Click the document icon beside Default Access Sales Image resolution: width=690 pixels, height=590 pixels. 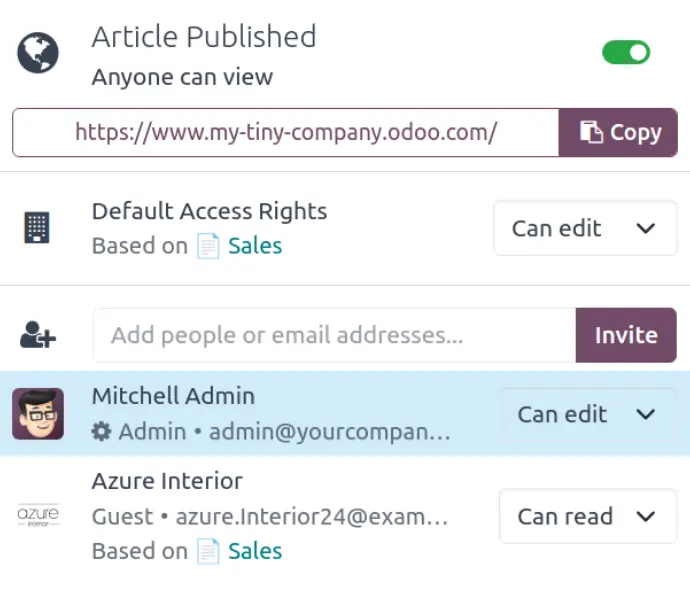click(x=208, y=246)
